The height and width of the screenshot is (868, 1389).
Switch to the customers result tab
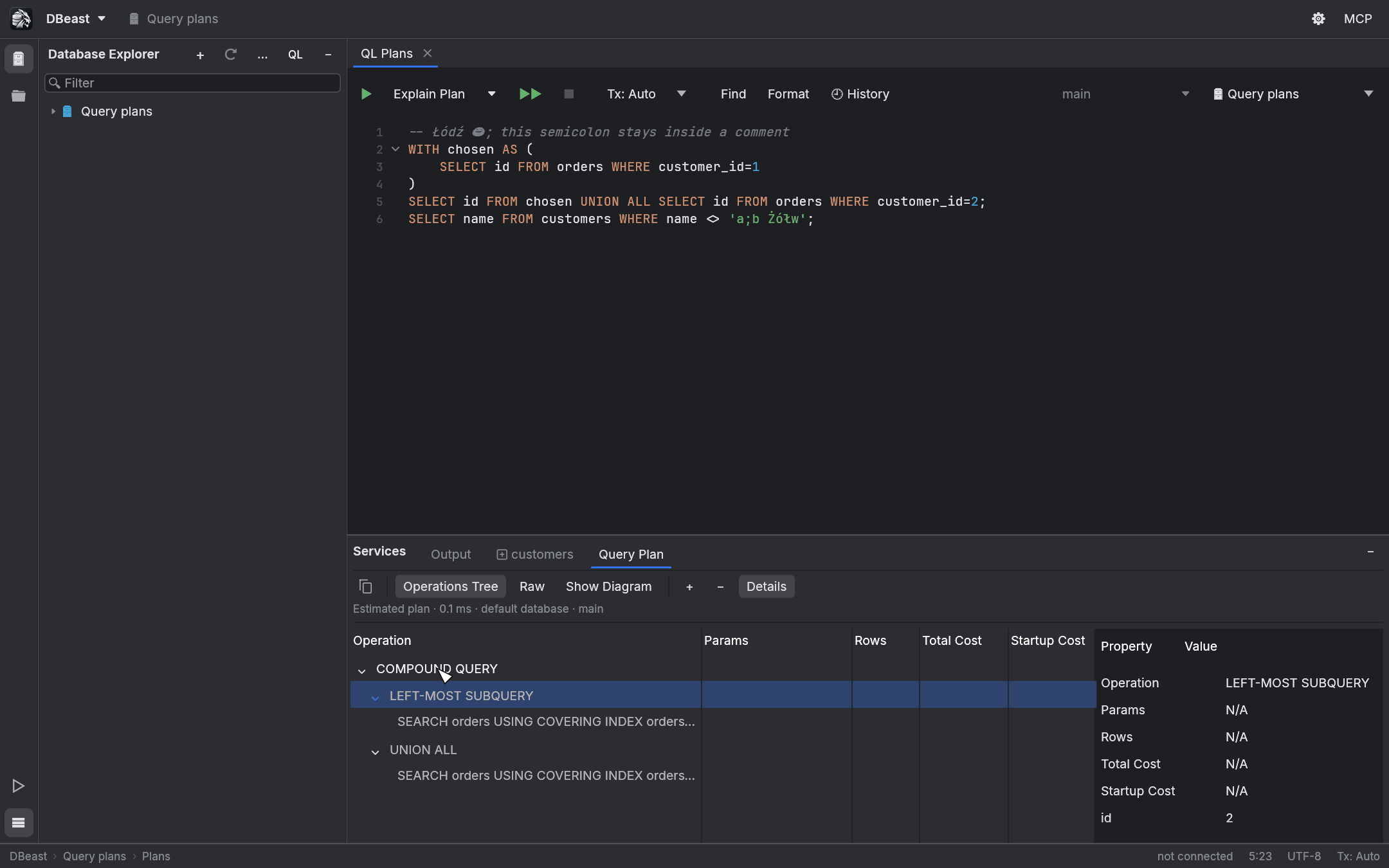(x=535, y=554)
